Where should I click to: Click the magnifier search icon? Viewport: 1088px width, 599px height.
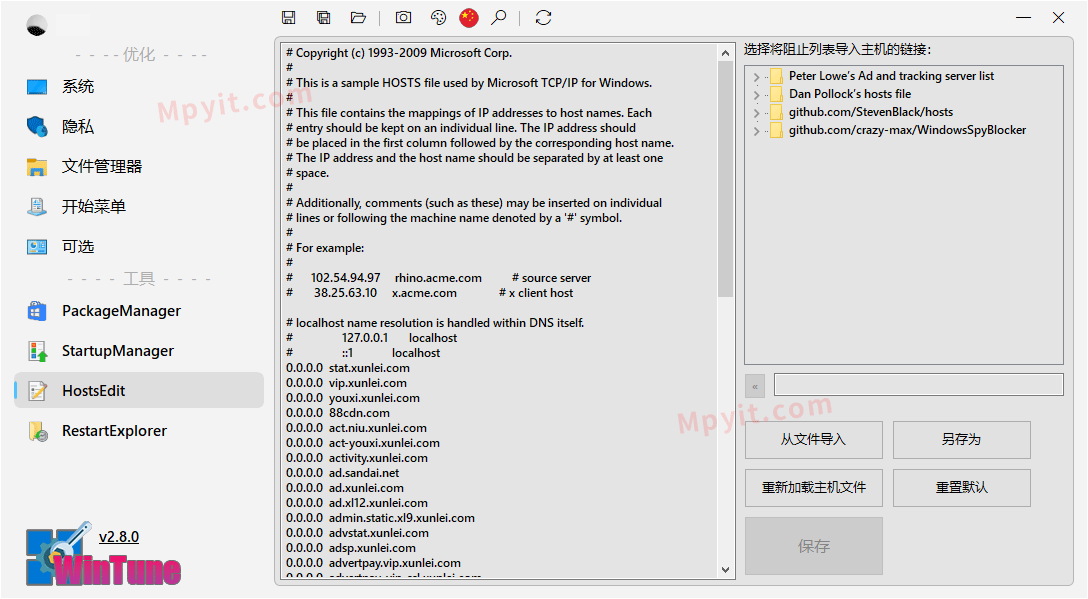(x=498, y=18)
